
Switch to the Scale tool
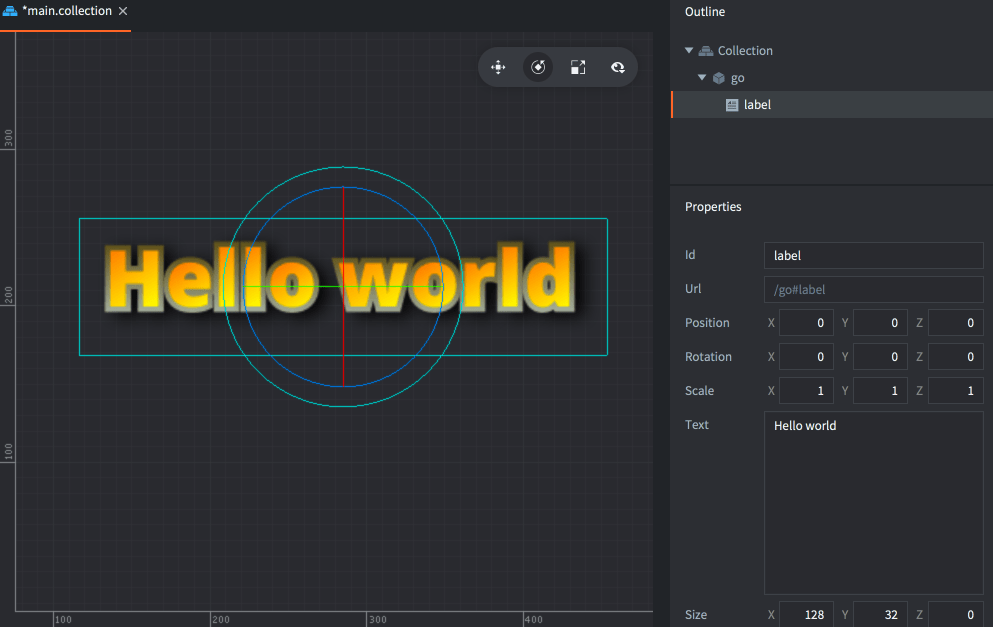point(578,67)
